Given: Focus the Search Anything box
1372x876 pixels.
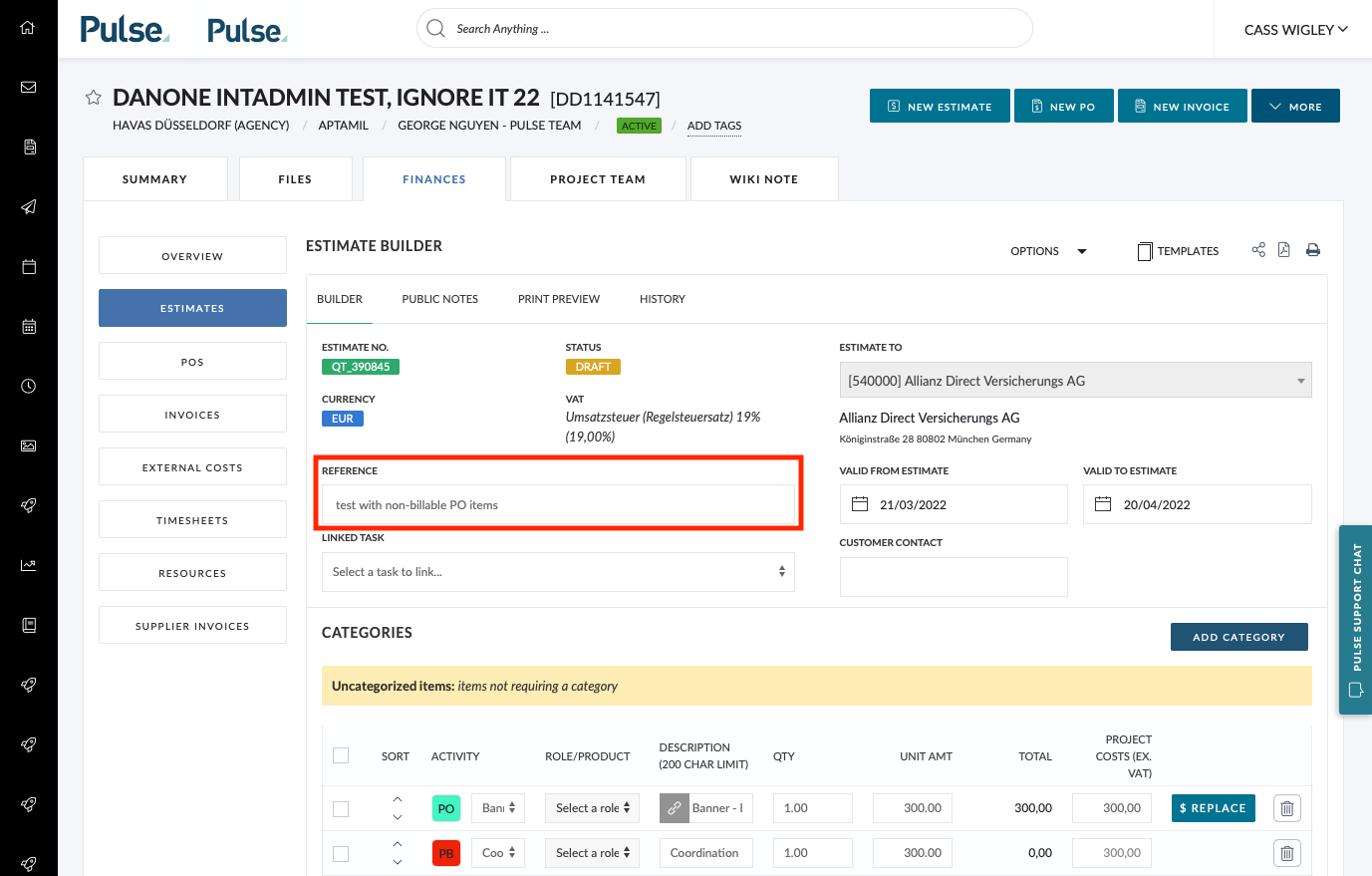Looking at the screenshot, I should click(724, 28).
